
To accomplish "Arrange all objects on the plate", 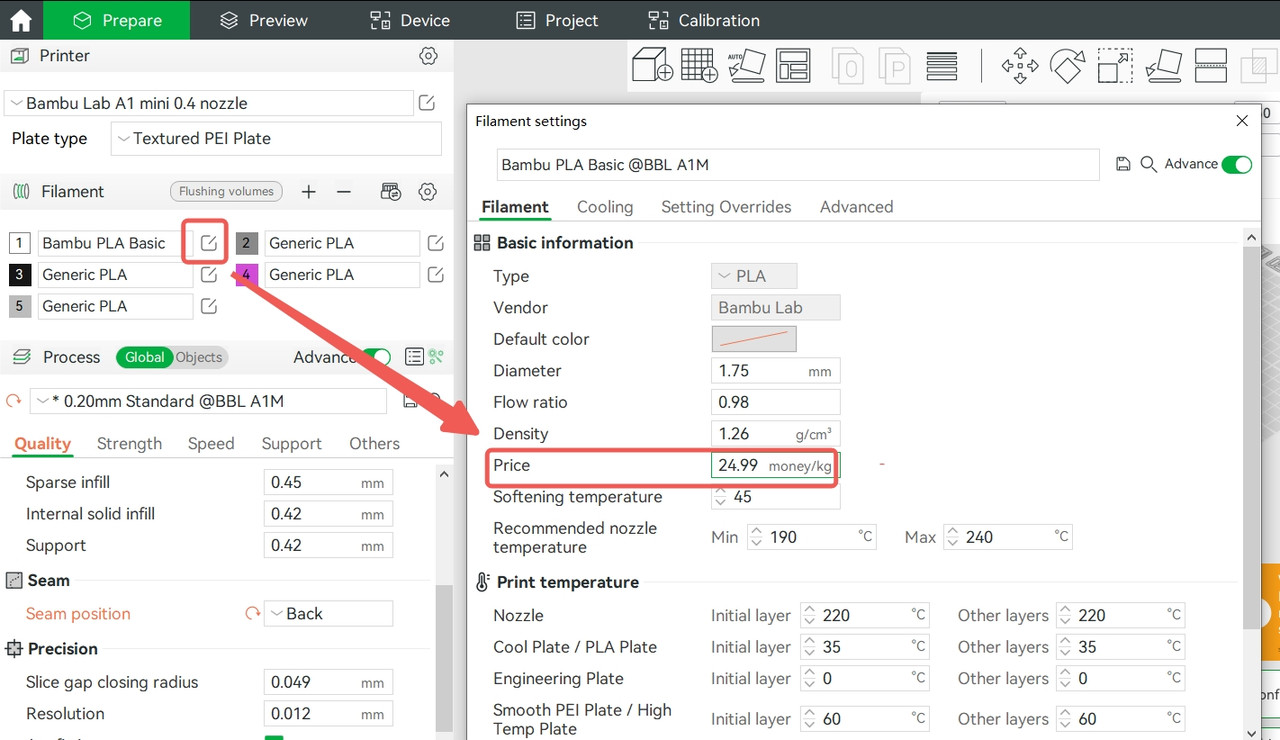I will click(793, 66).
